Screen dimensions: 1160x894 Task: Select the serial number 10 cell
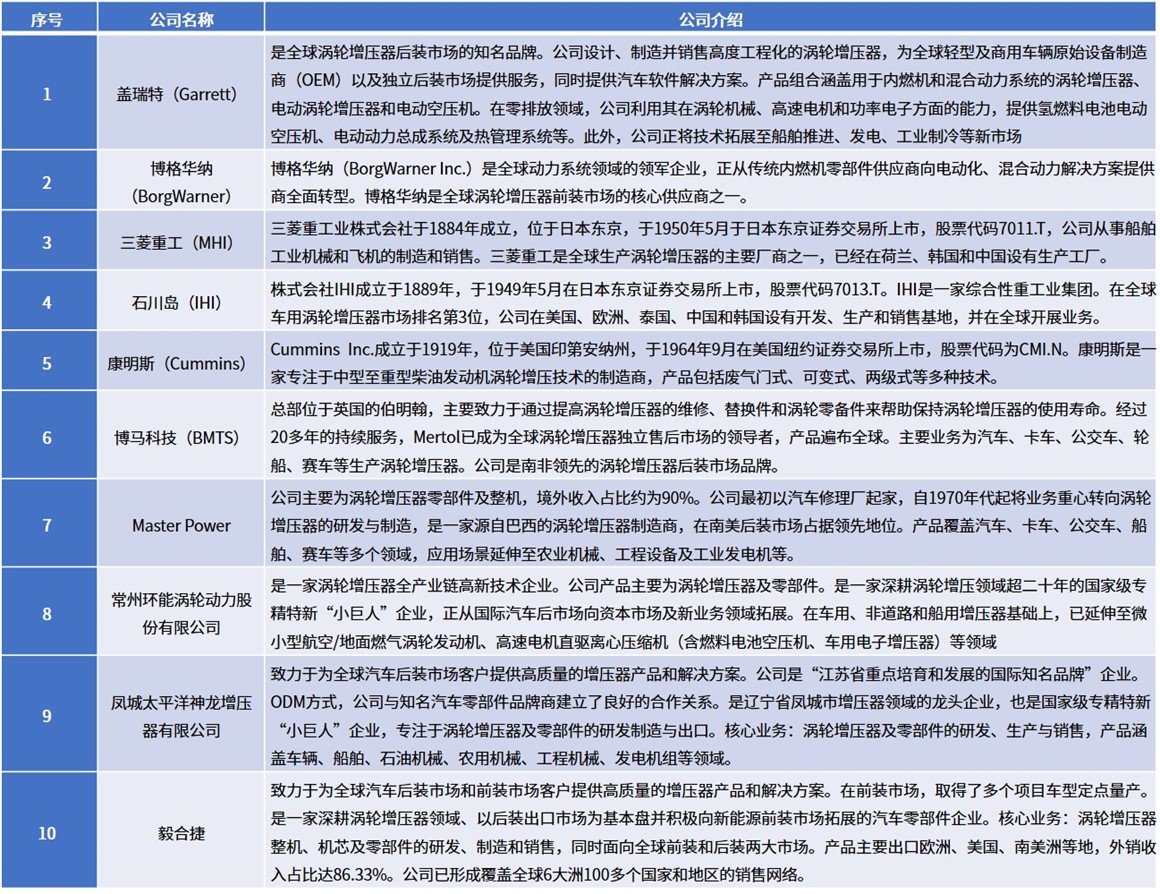[x=49, y=830]
